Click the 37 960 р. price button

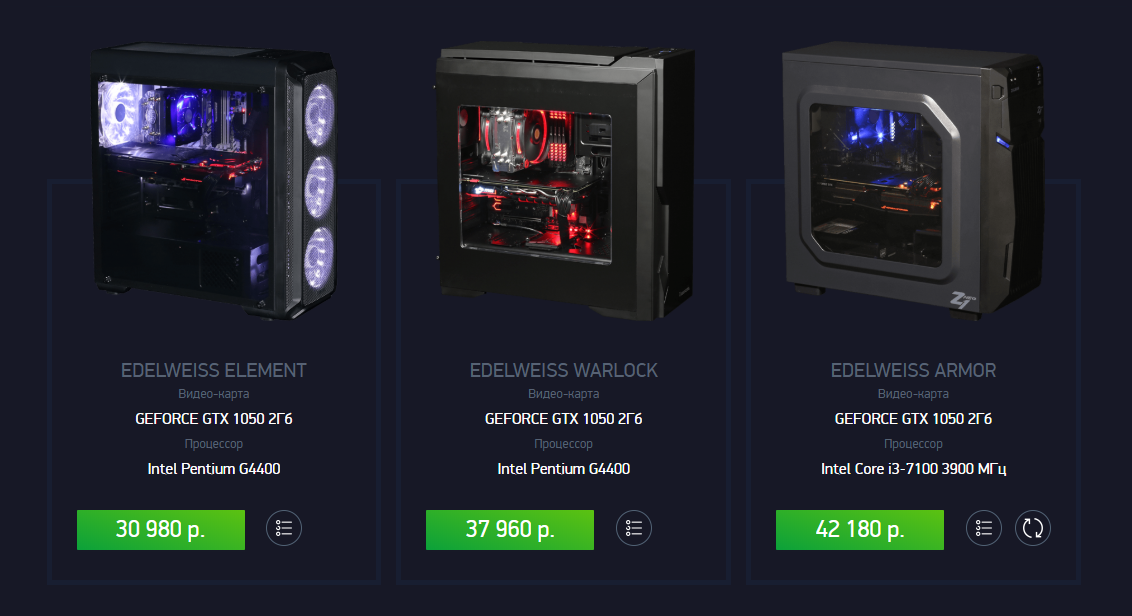(510, 529)
